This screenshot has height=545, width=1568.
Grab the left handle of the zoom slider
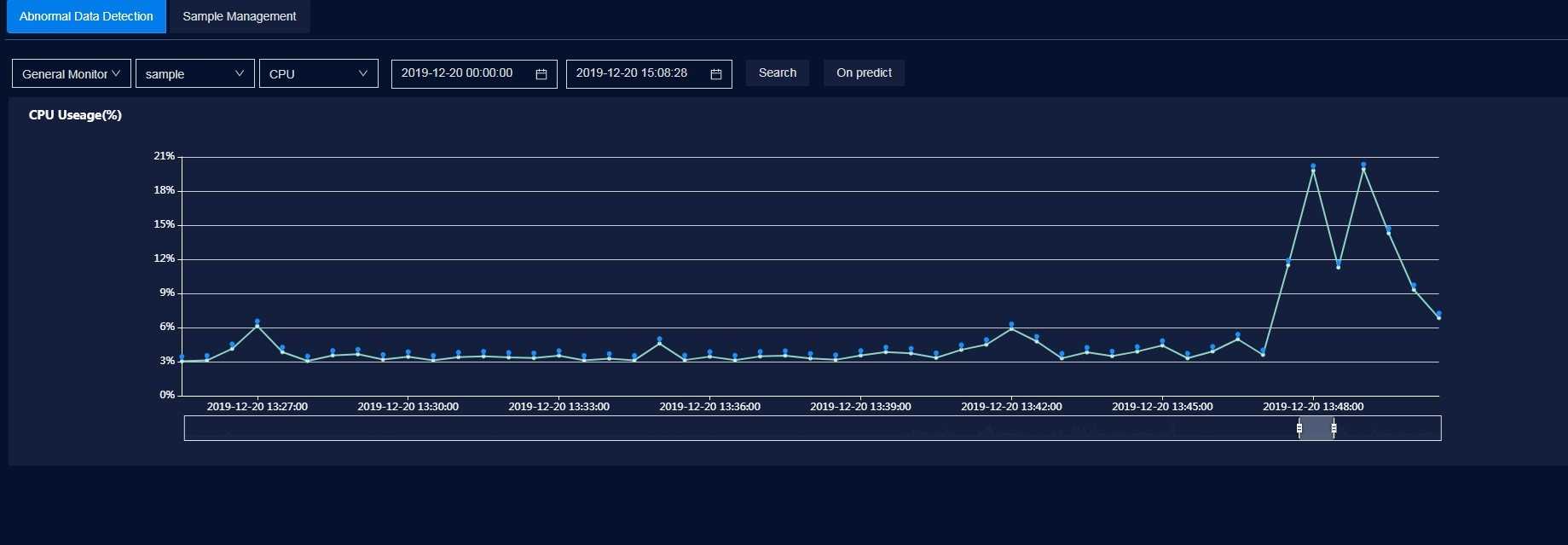click(x=1299, y=428)
